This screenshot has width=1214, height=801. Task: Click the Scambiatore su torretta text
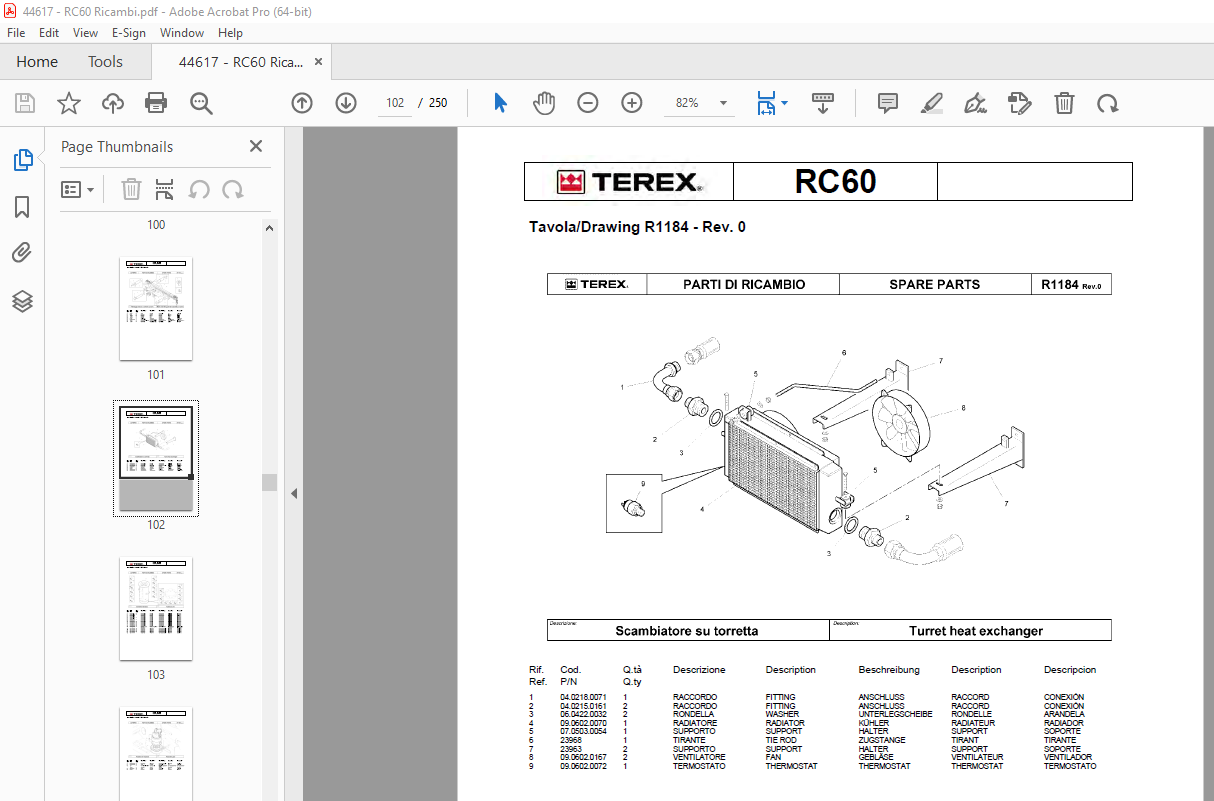tap(687, 631)
